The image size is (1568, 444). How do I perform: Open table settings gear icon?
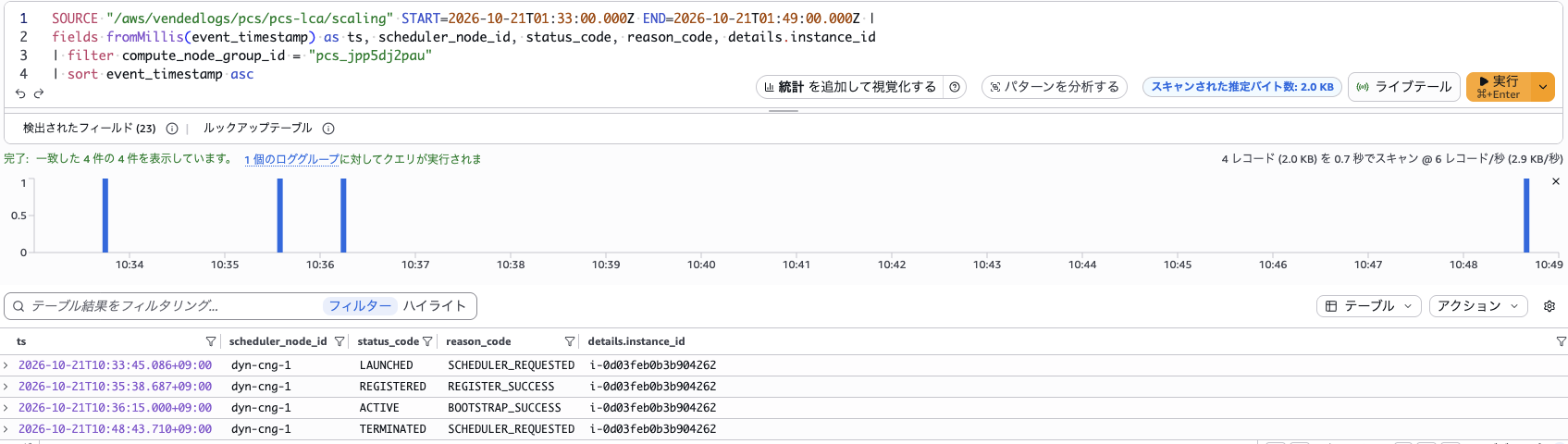point(1549,306)
